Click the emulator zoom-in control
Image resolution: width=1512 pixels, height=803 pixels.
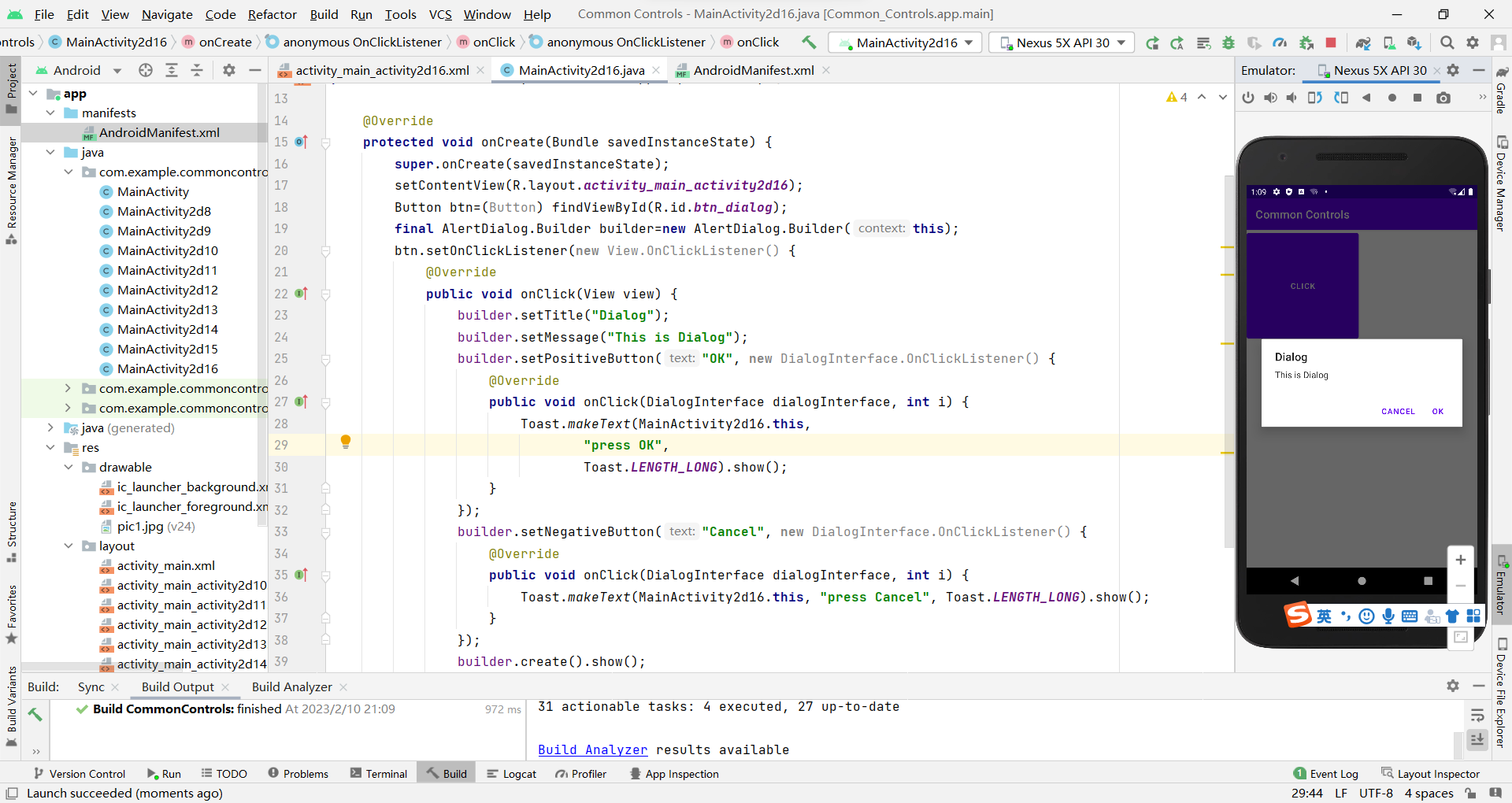click(1462, 560)
